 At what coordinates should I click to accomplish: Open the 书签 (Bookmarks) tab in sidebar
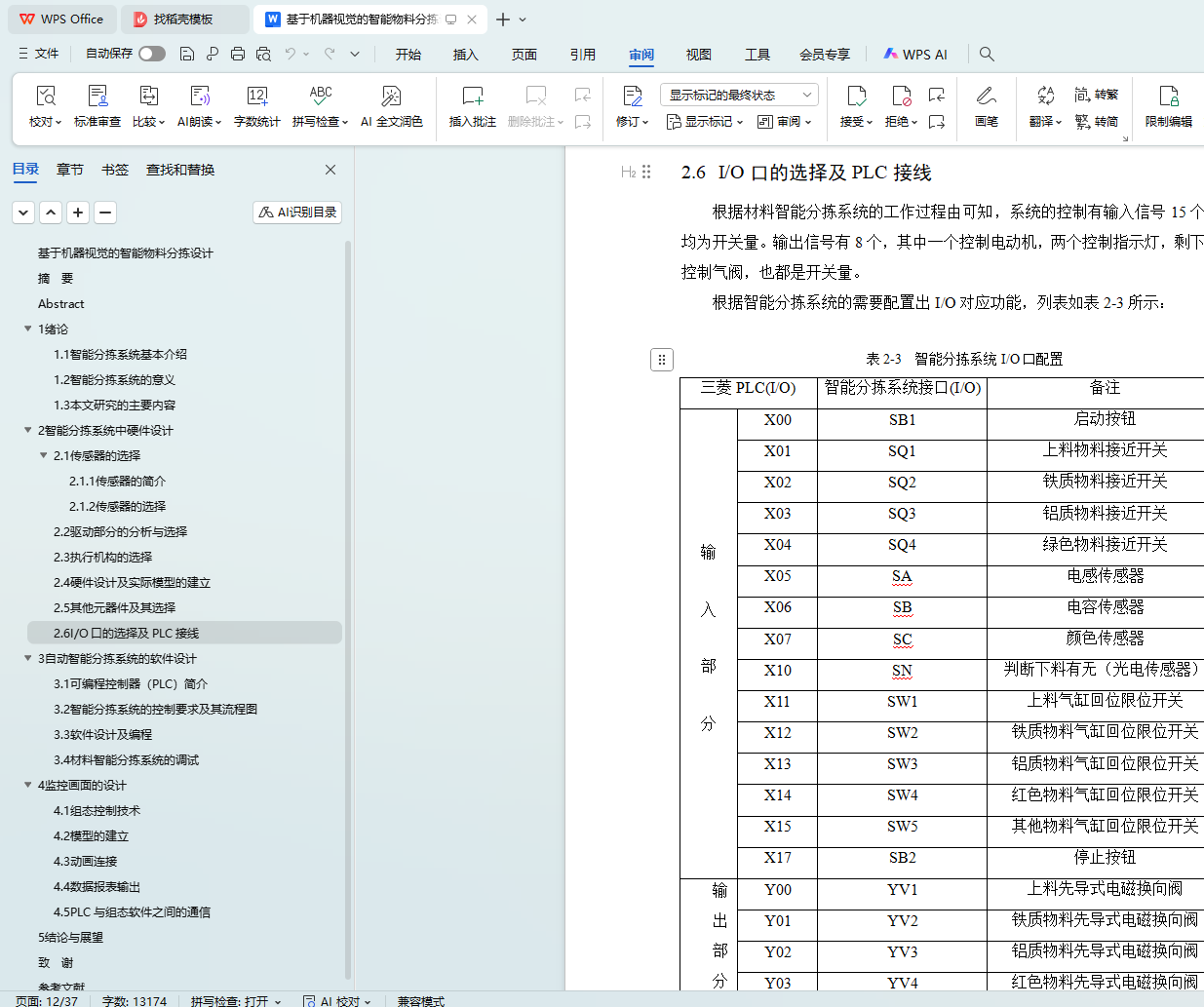point(114,170)
